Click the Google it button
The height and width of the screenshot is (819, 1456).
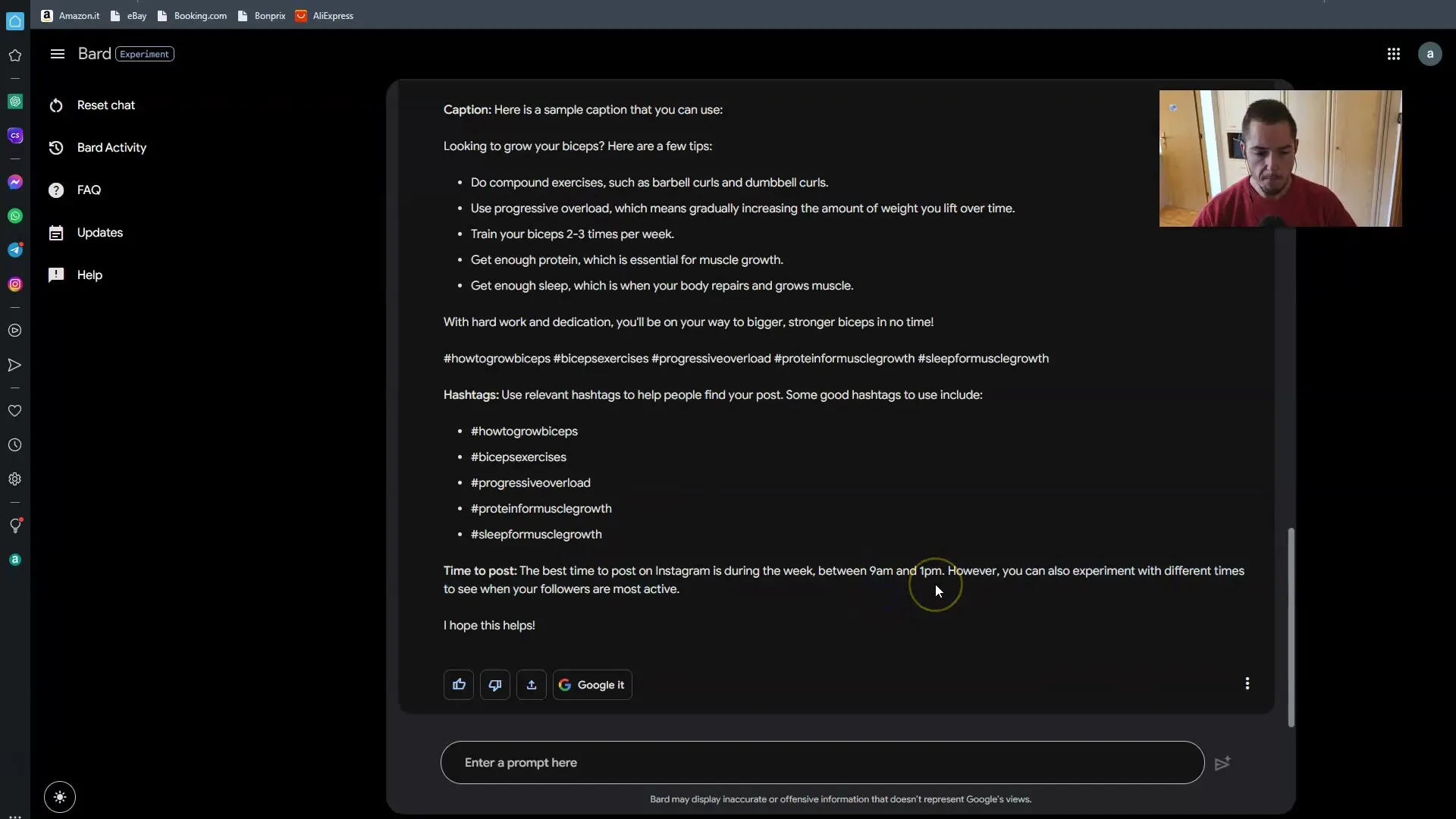(591, 684)
